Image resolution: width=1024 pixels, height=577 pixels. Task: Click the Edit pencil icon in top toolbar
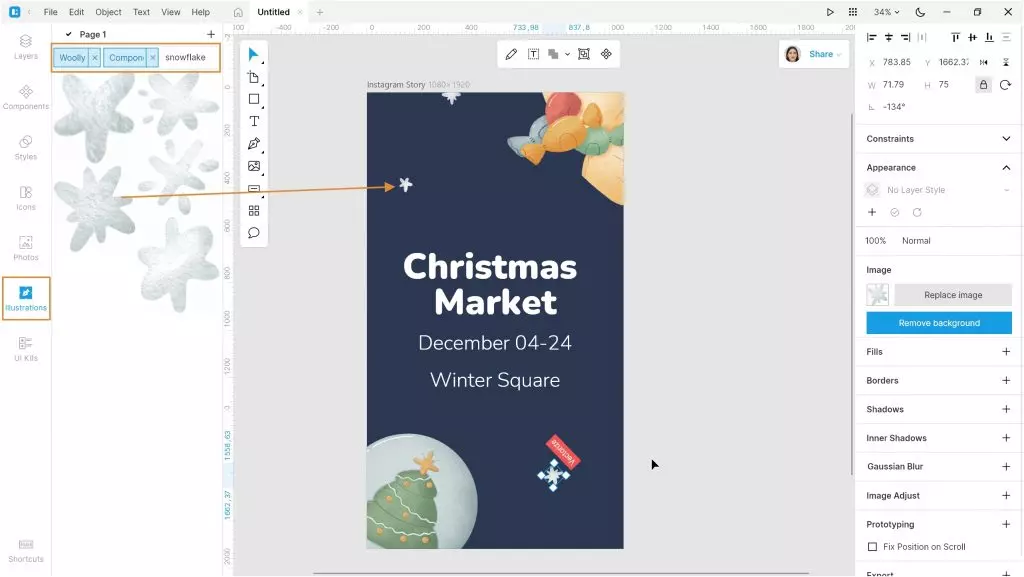[511, 54]
